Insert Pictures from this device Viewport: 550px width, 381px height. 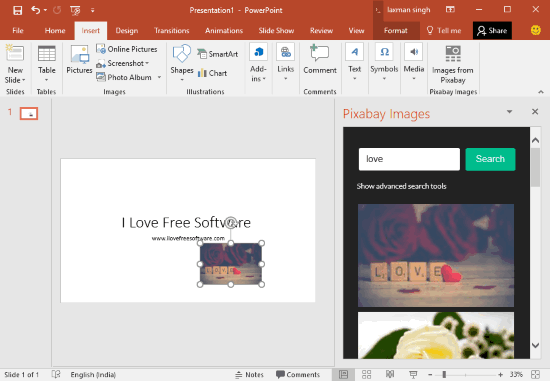tap(79, 59)
